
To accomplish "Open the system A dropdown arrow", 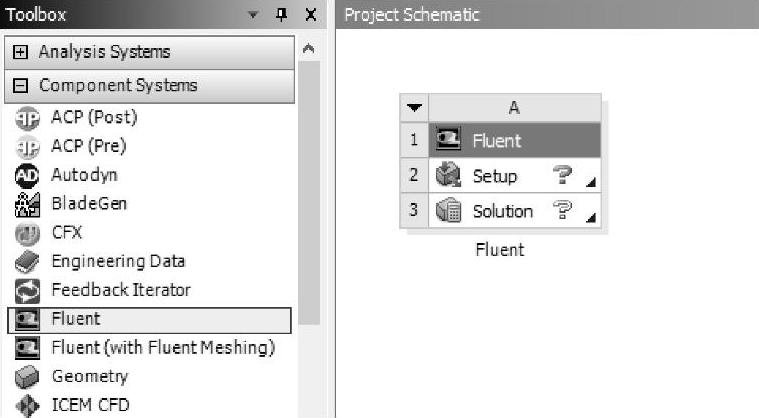I will (x=415, y=108).
